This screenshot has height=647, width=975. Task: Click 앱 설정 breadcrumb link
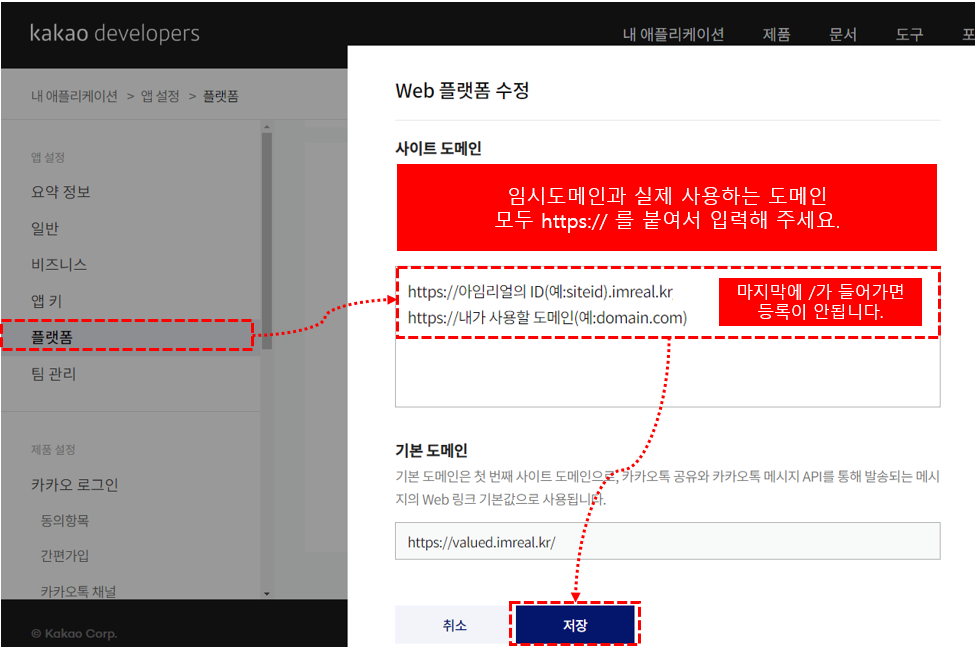click(x=160, y=96)
